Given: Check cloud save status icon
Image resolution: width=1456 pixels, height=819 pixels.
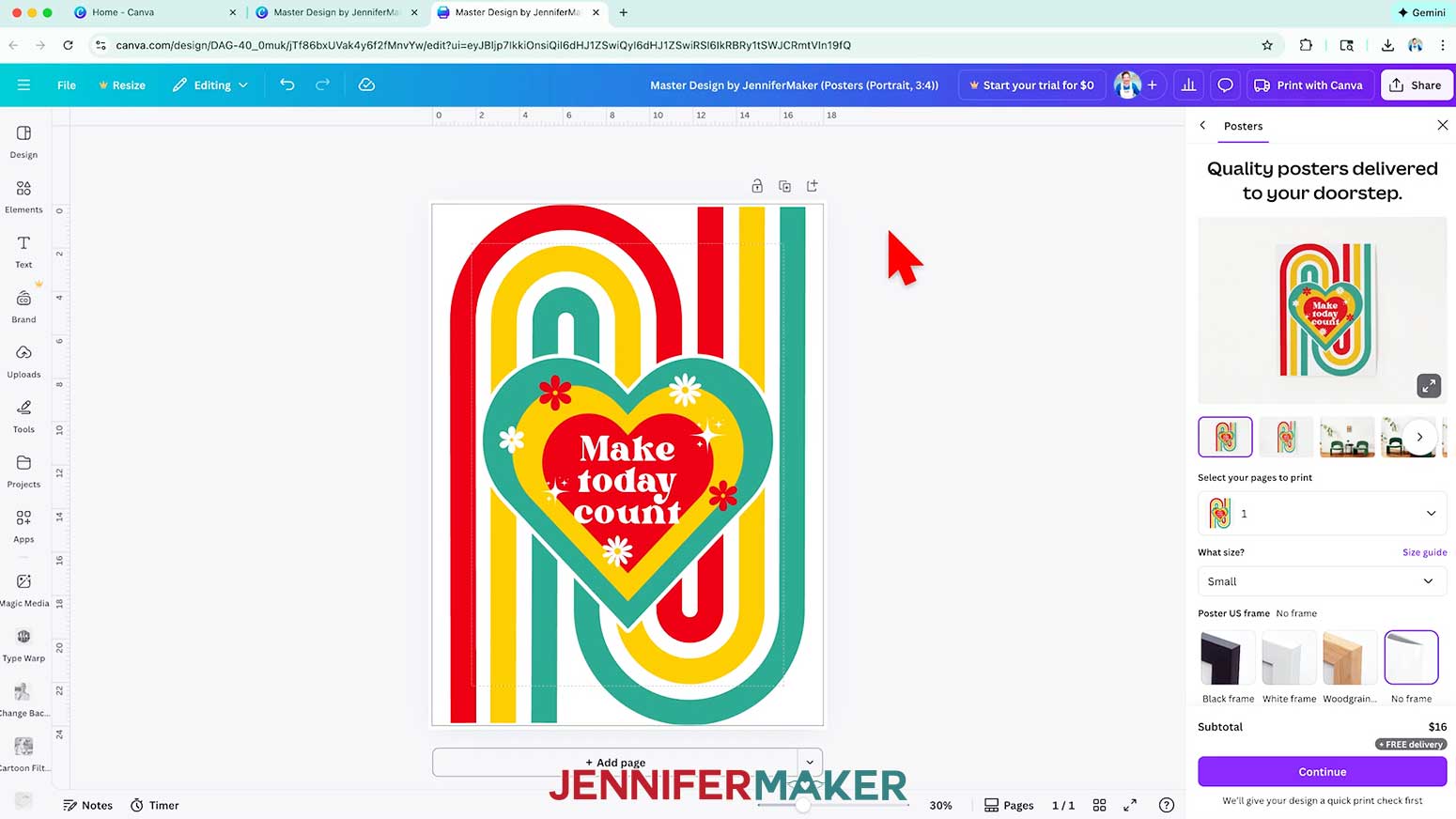Looking at the screenshot, I should tap(366, 85).
